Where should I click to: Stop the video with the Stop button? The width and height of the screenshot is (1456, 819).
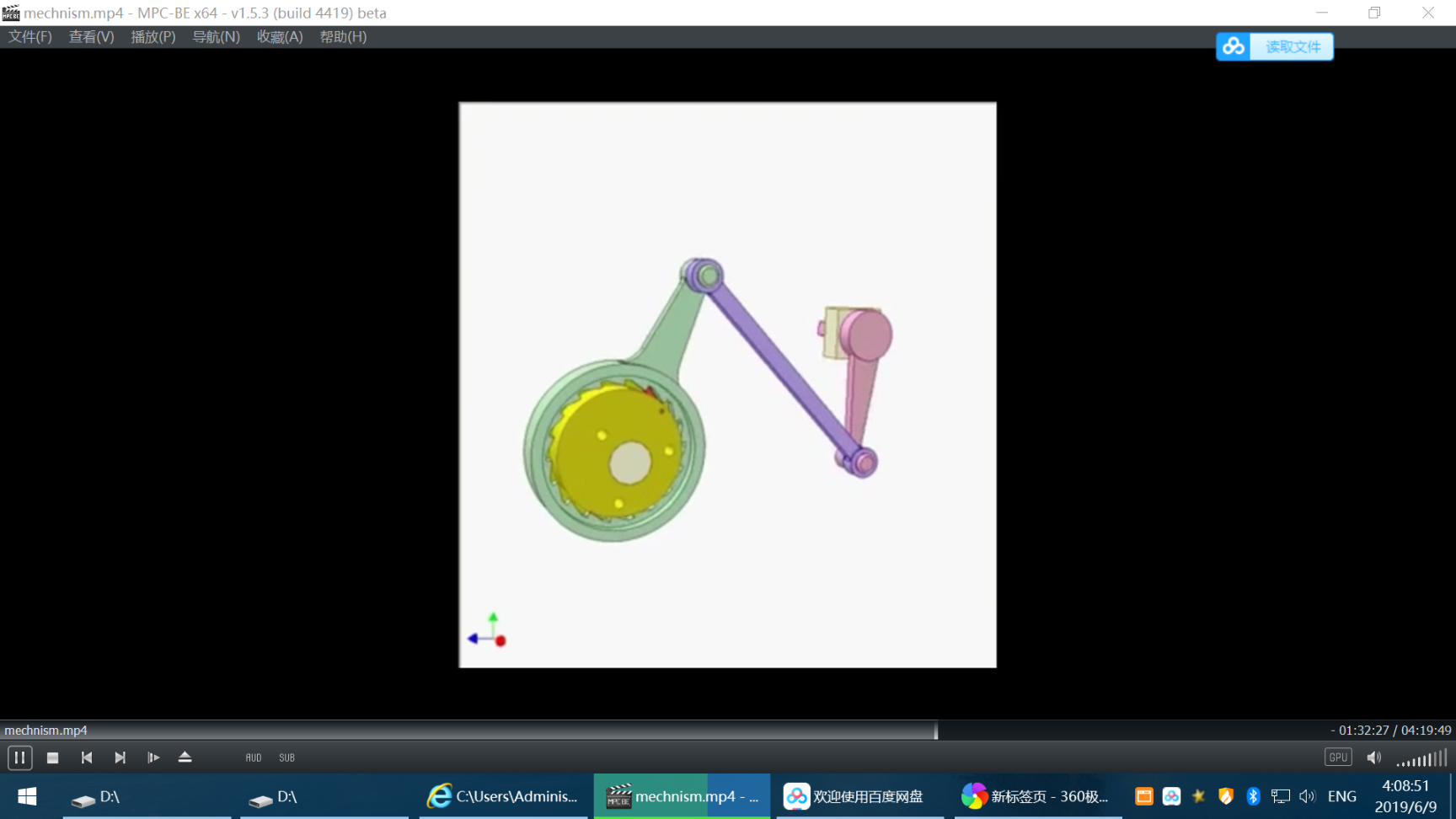coord(52,757)
